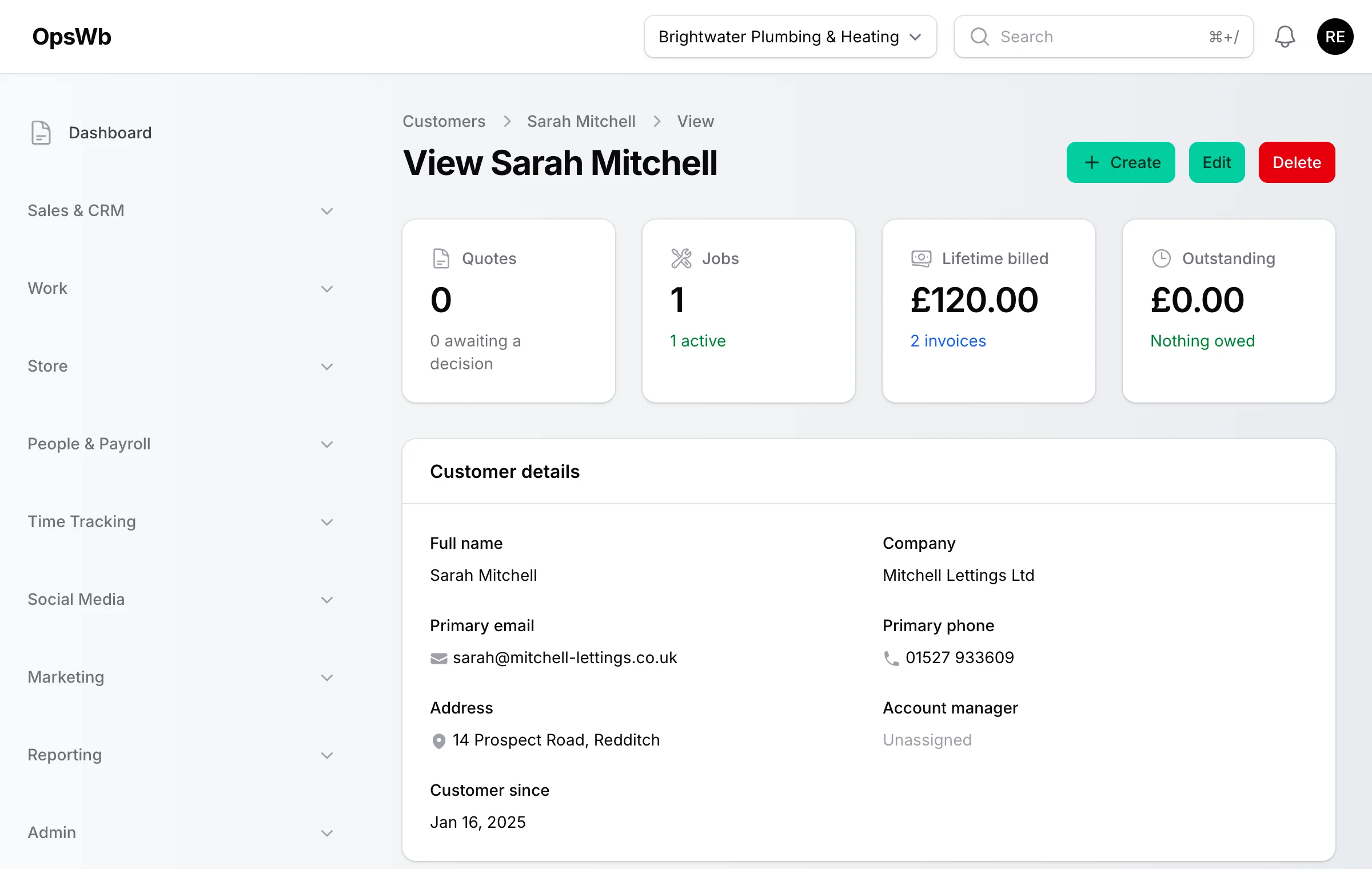Viewport: 1372px width, 869px height.
Task: Click the Outstanding clock icon
Action: coord(1162,258)
